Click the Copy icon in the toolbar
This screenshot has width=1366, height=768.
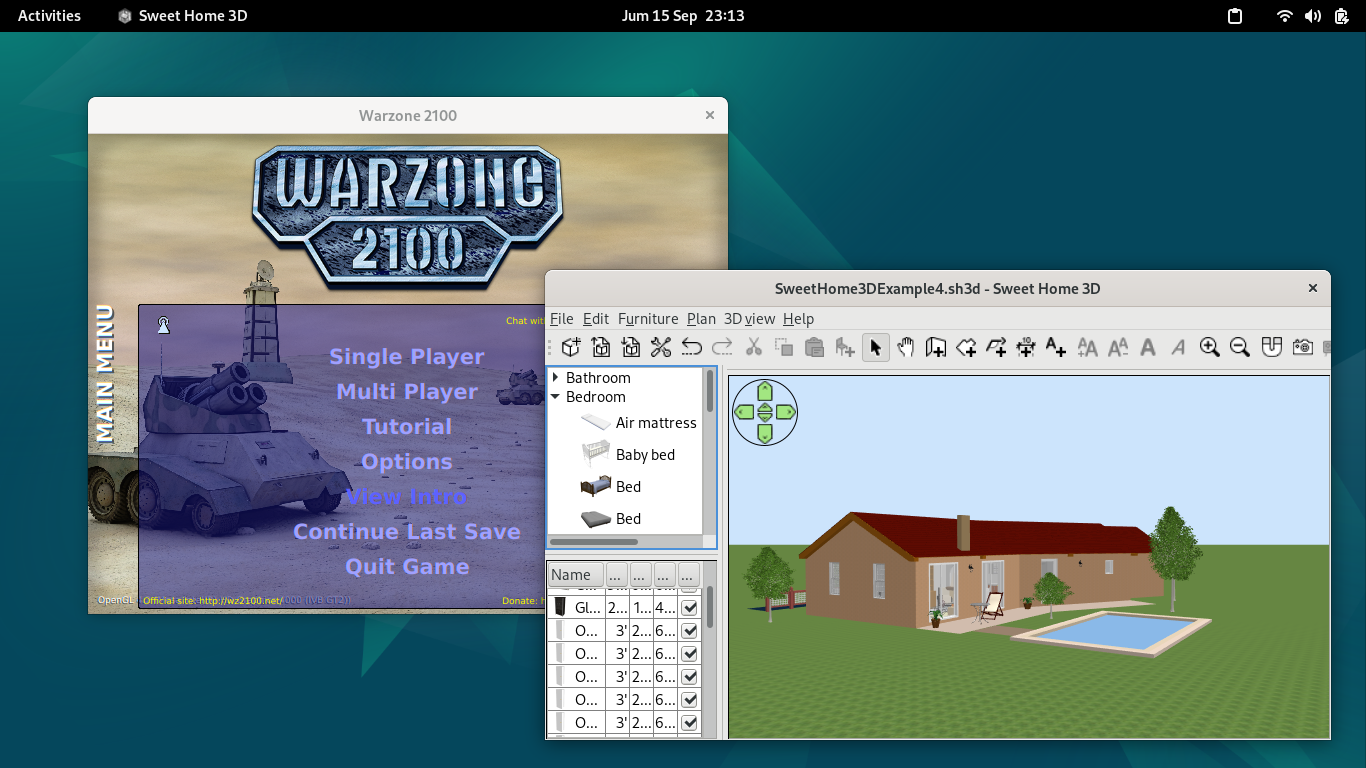pos(784,347)
